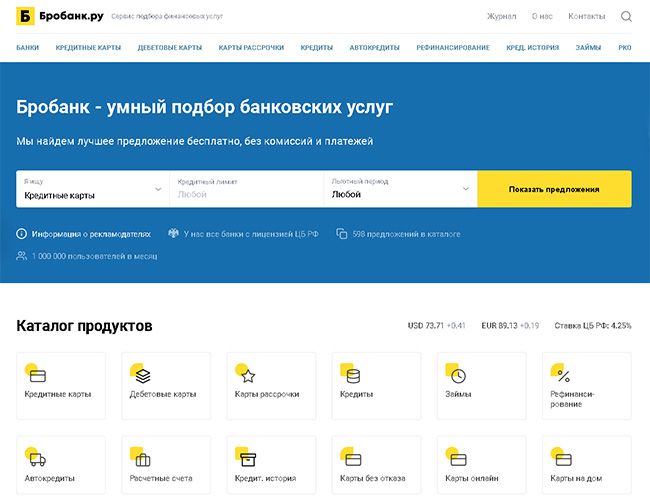Open КРЕД. ИСТОРИЯ menu item

pos(533,48)
